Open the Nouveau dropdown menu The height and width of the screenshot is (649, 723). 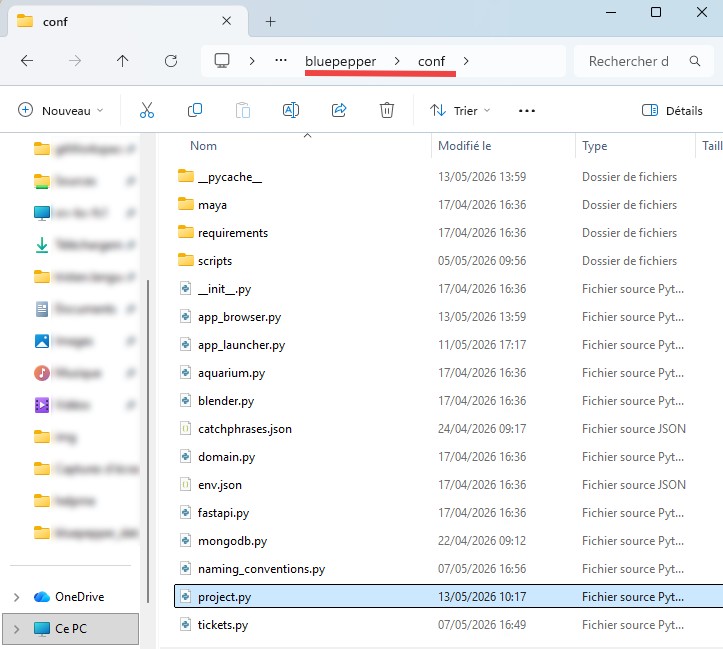coord(60,111)
